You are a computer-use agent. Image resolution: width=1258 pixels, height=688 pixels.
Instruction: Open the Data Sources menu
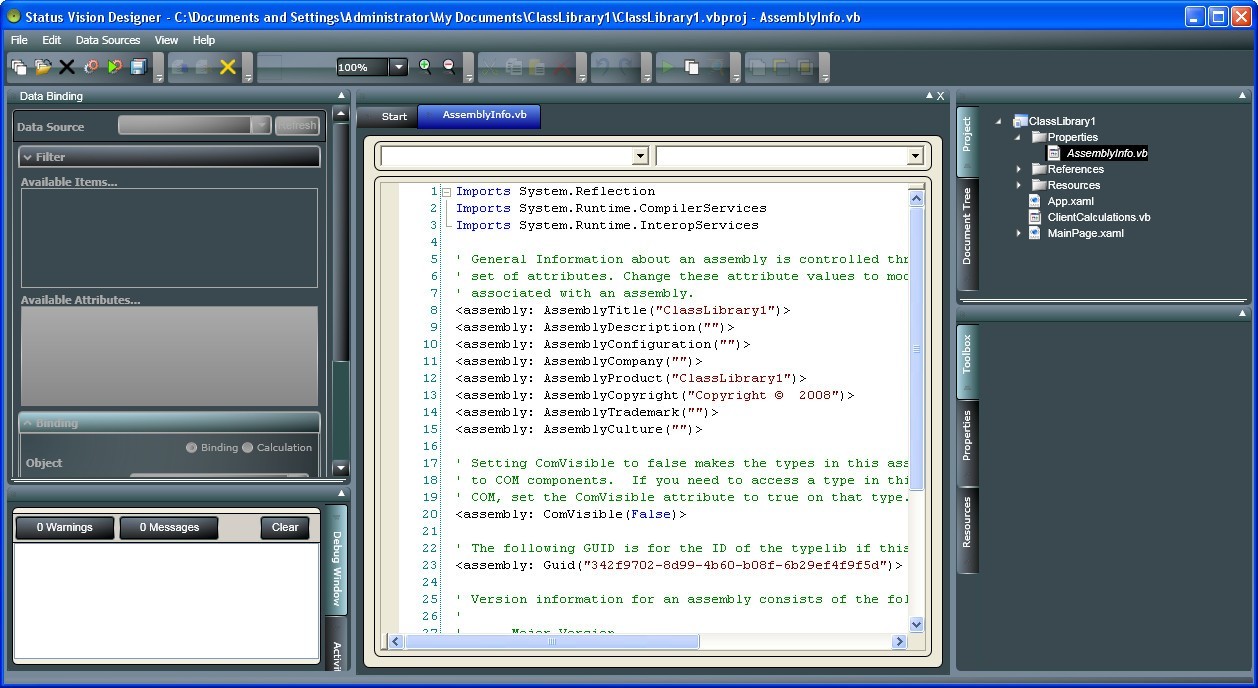[x=108, y=40]
